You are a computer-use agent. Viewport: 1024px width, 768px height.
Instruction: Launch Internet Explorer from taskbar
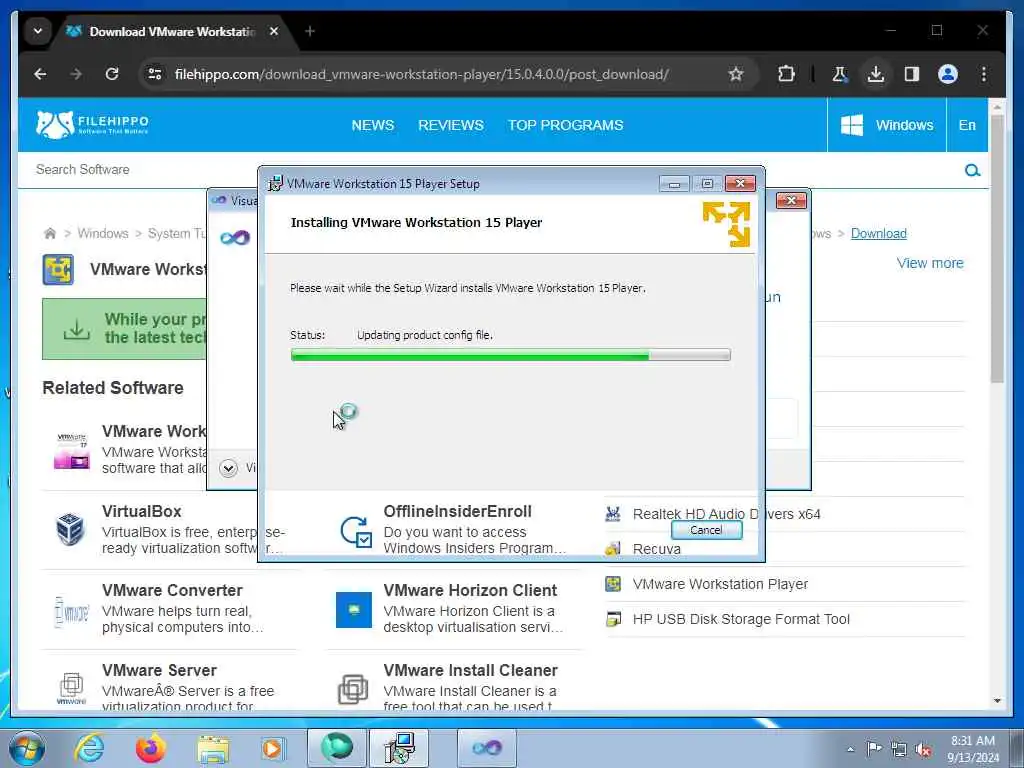89,748
